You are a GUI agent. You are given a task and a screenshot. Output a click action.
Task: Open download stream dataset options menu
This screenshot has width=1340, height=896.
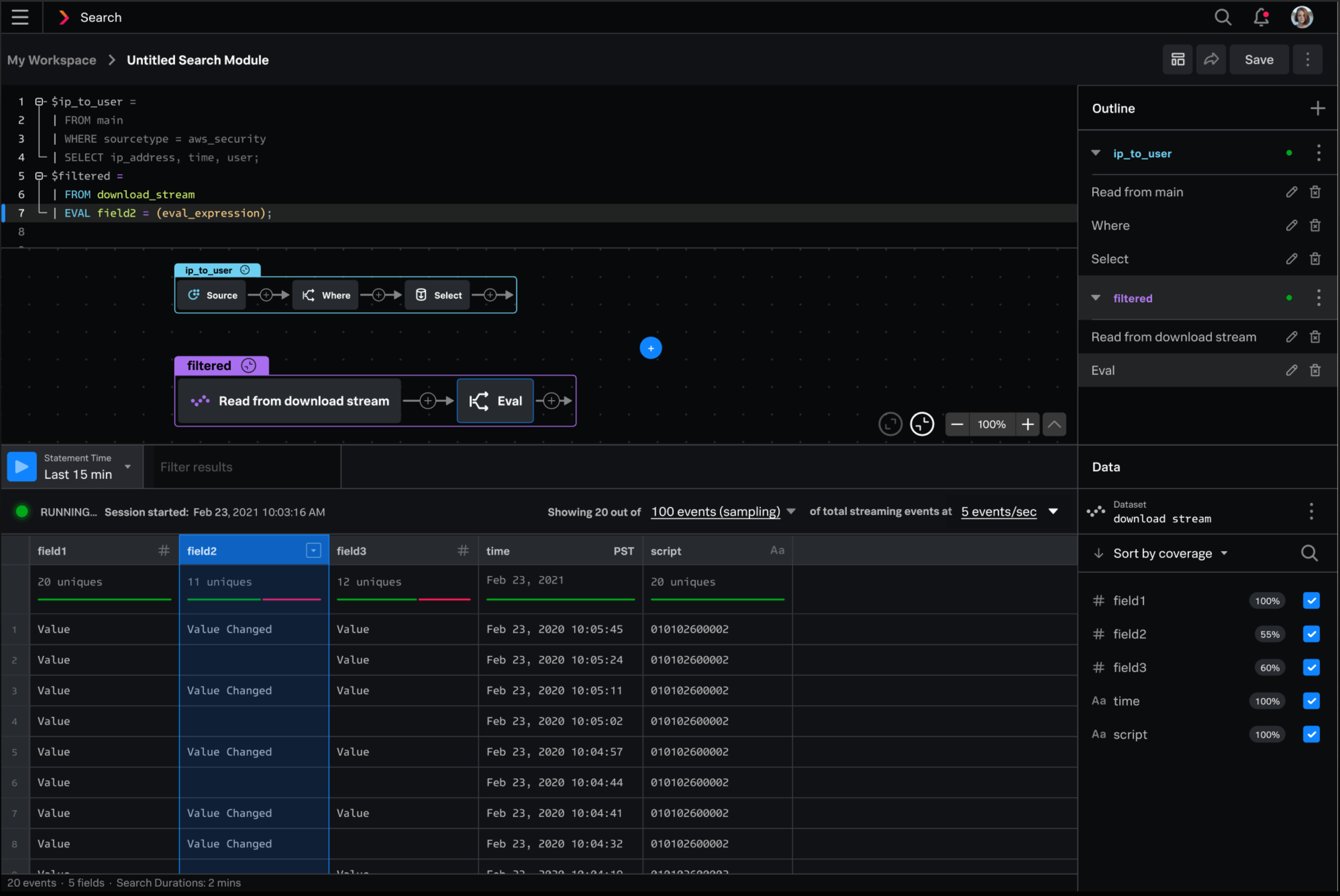click(x=1311, y=511)
